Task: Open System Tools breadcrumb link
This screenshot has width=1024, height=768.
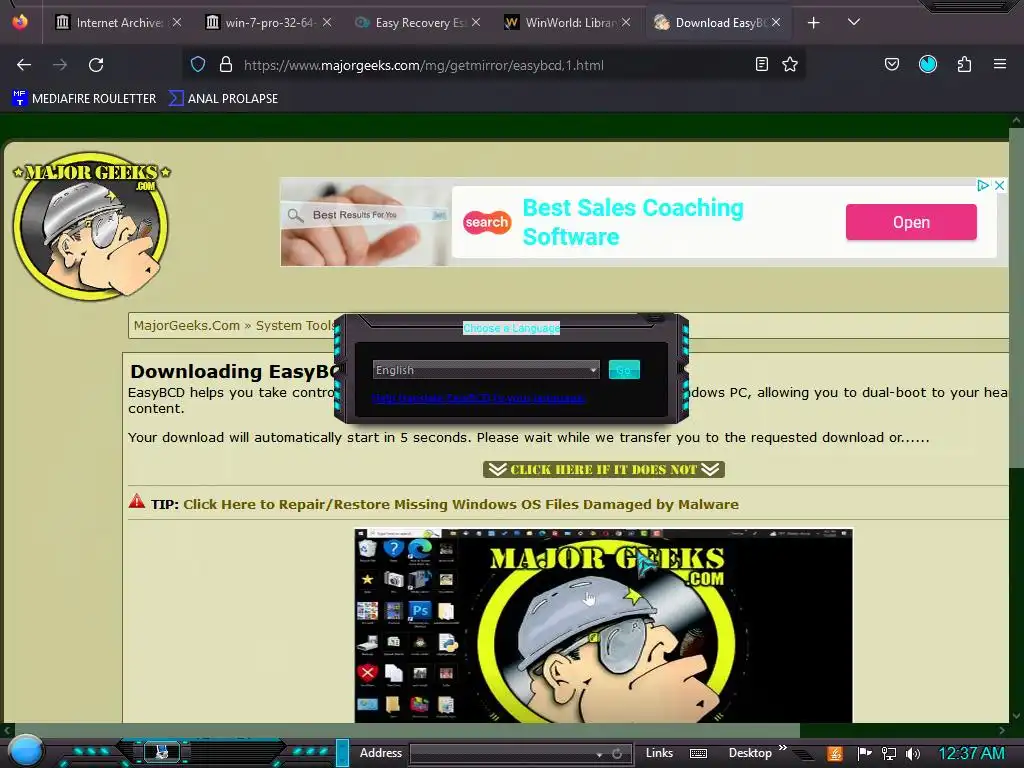Action: tap(295, 325)
